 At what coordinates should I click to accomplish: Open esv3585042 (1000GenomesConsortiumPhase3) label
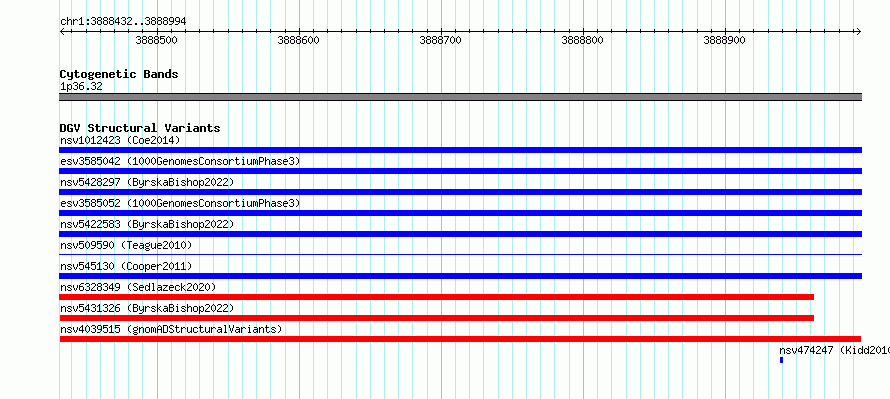[180, 161]
